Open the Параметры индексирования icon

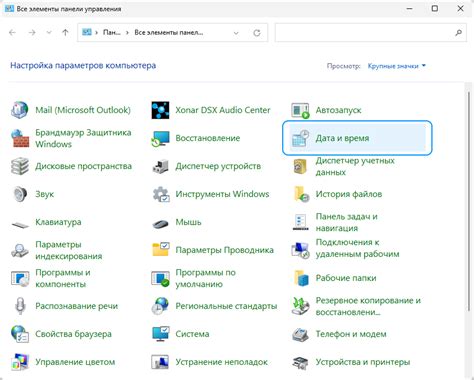pyautogui.click(x=20, y=250)
